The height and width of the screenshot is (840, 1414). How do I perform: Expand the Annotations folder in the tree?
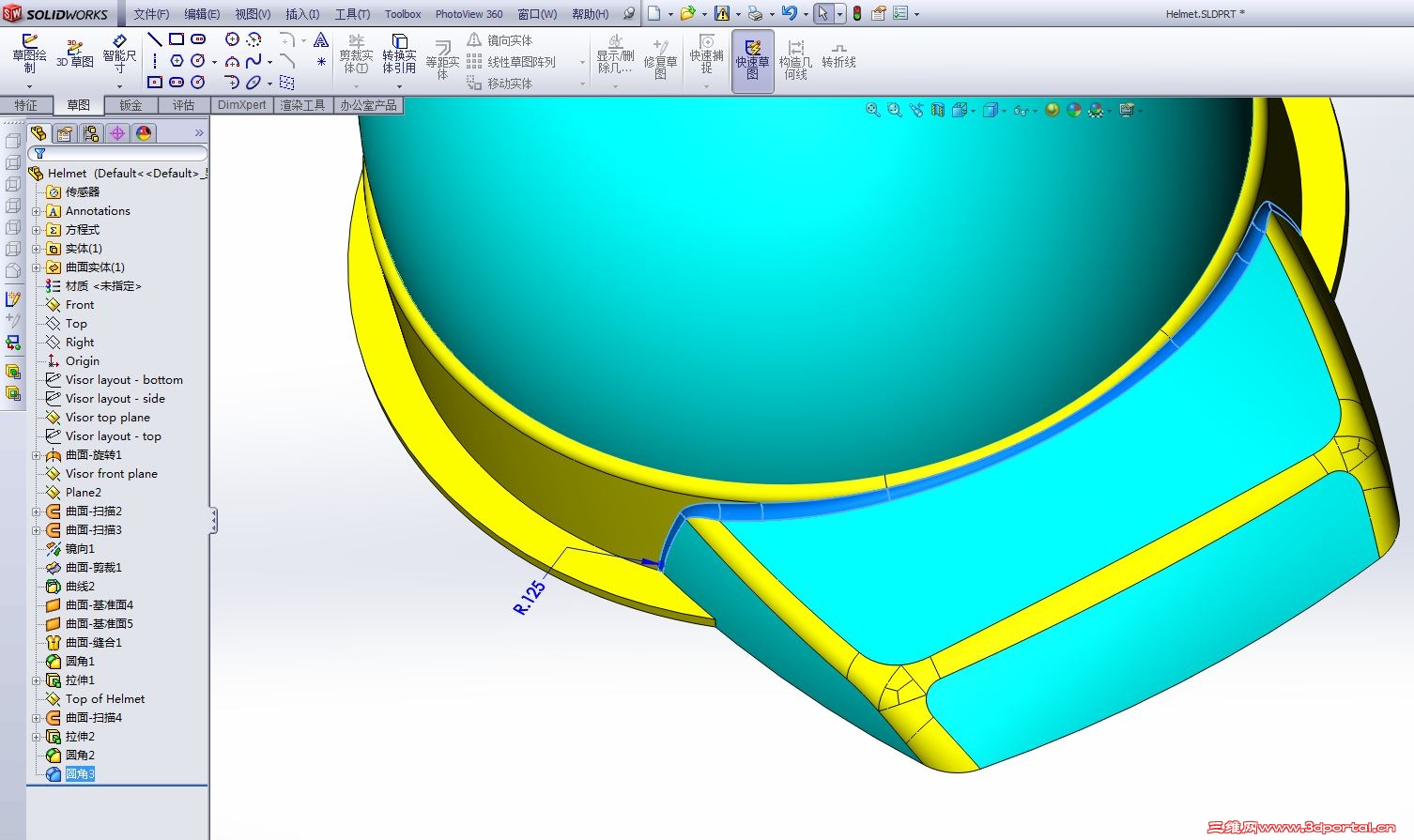(37, 211)
